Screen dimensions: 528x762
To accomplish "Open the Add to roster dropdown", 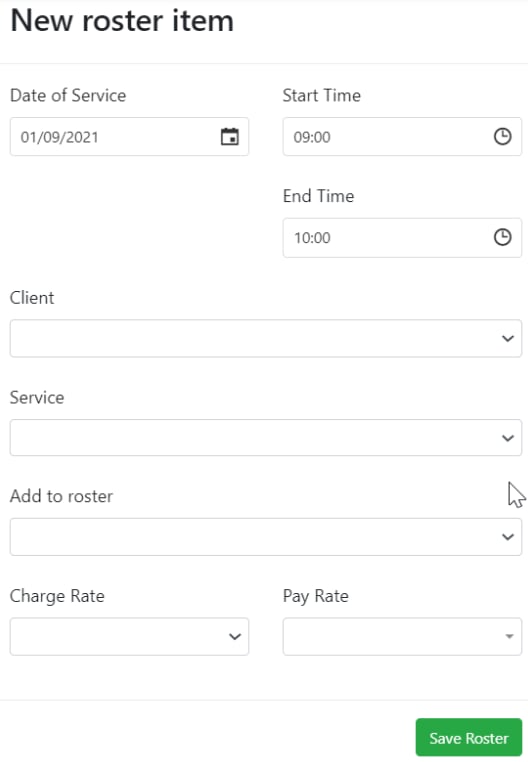I will 266,537.
